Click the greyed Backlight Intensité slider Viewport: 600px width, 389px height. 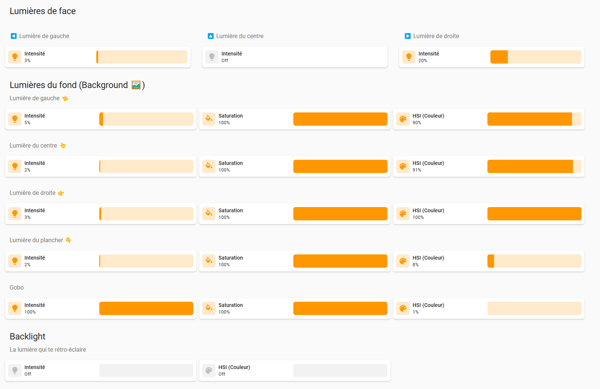click(x=146, y=370)
